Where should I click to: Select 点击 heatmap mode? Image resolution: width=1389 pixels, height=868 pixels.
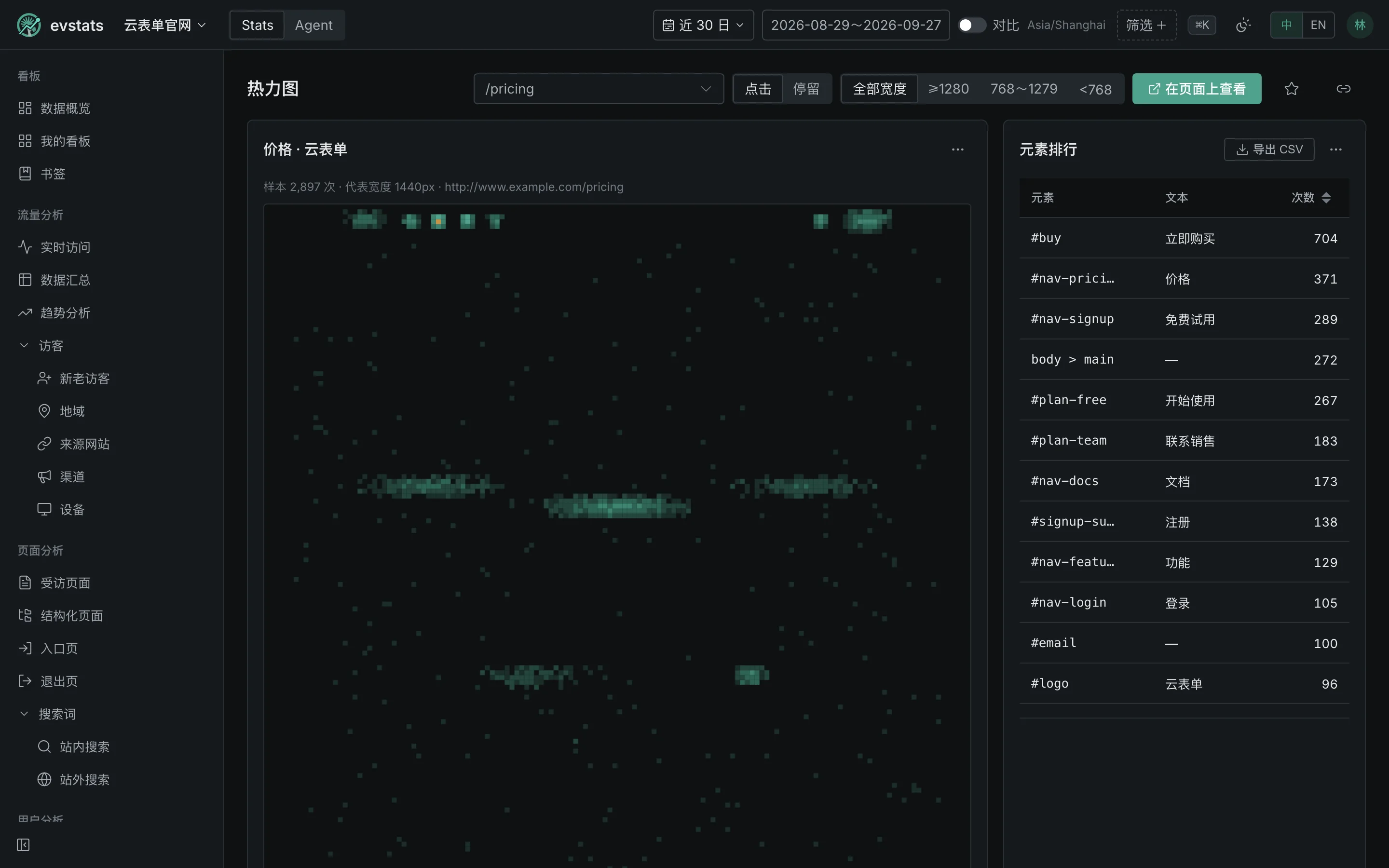(x=758, y=89)
